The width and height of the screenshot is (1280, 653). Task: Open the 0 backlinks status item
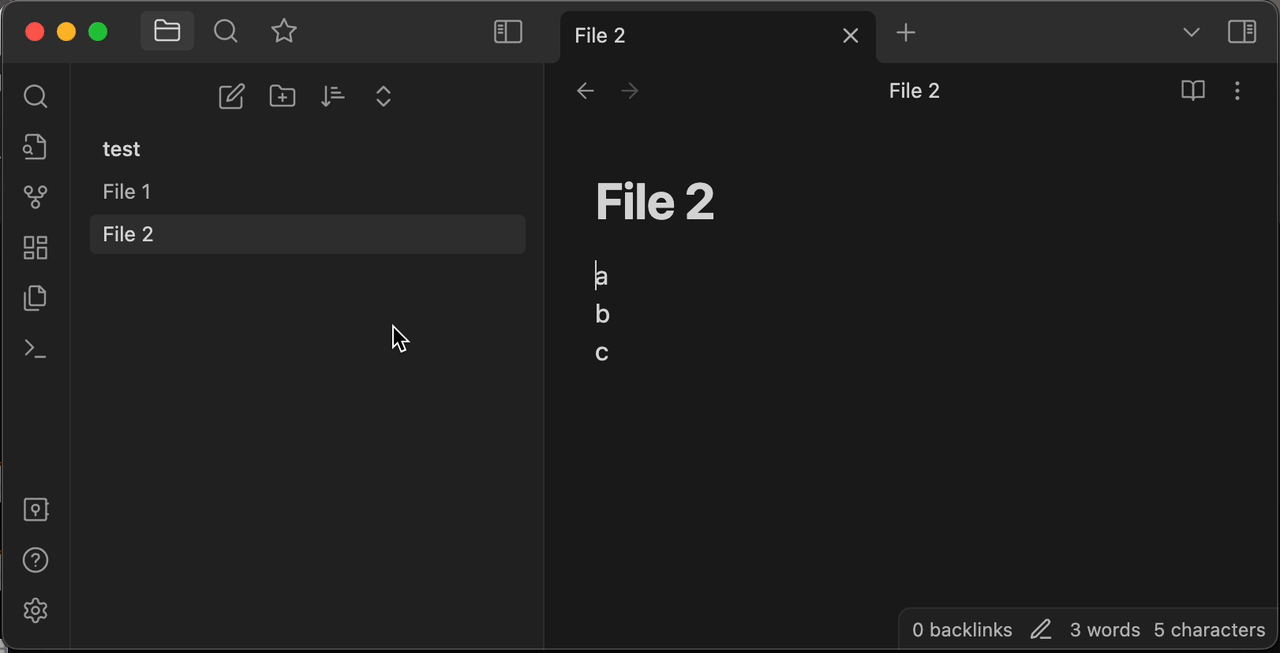pyautogui.click(x=962, y=630)
